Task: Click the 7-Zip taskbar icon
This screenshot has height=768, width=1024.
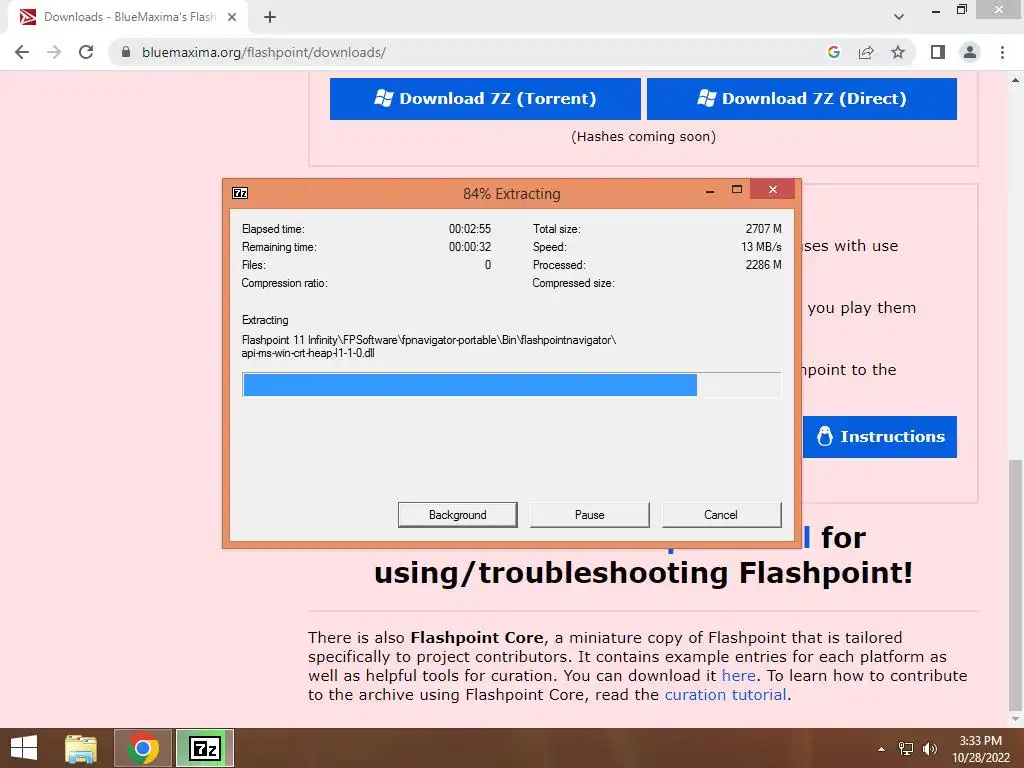Action: pos(204,748)
